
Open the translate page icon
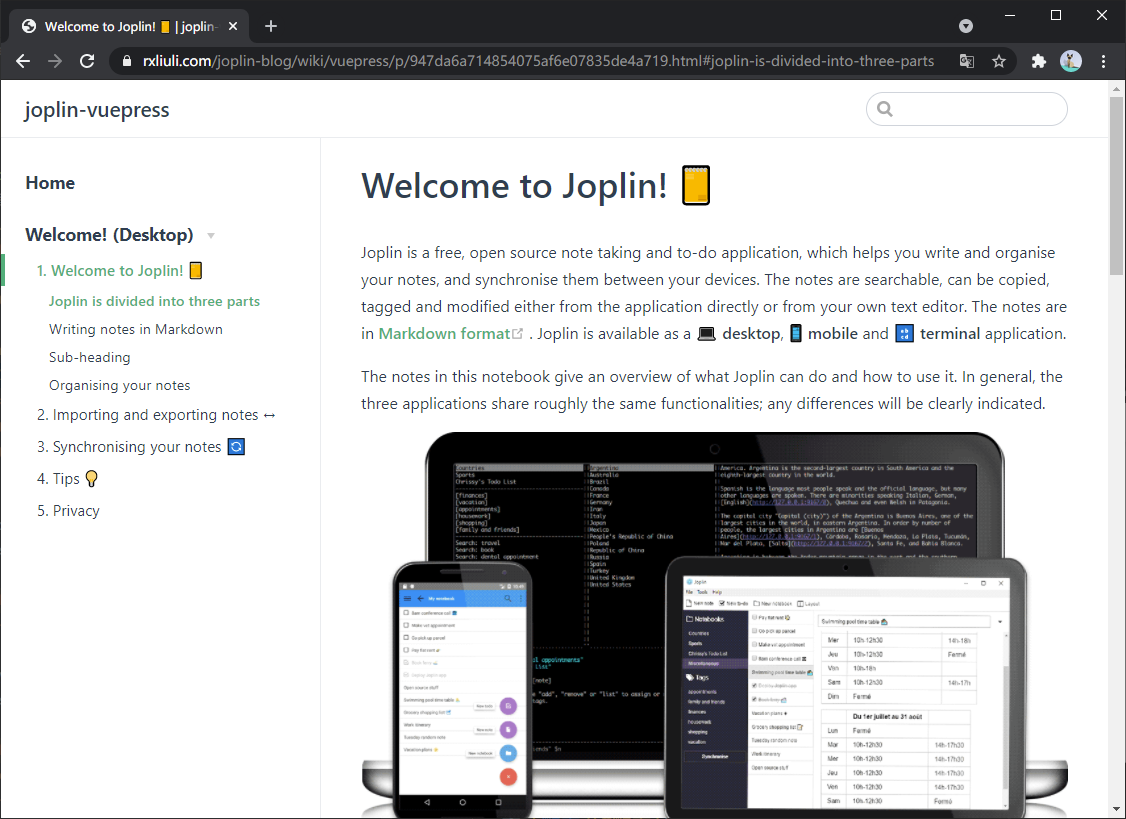tap(967, 61)
